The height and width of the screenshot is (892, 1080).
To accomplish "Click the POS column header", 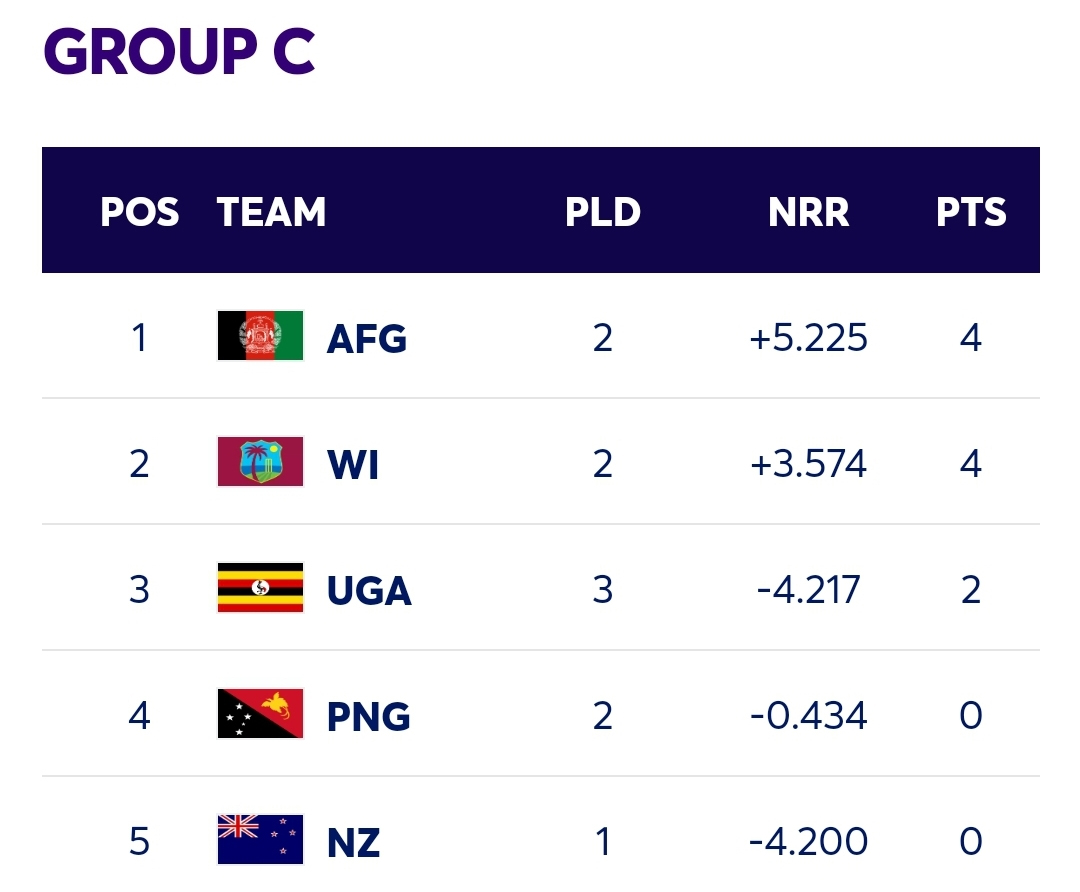I will (140, 211).
